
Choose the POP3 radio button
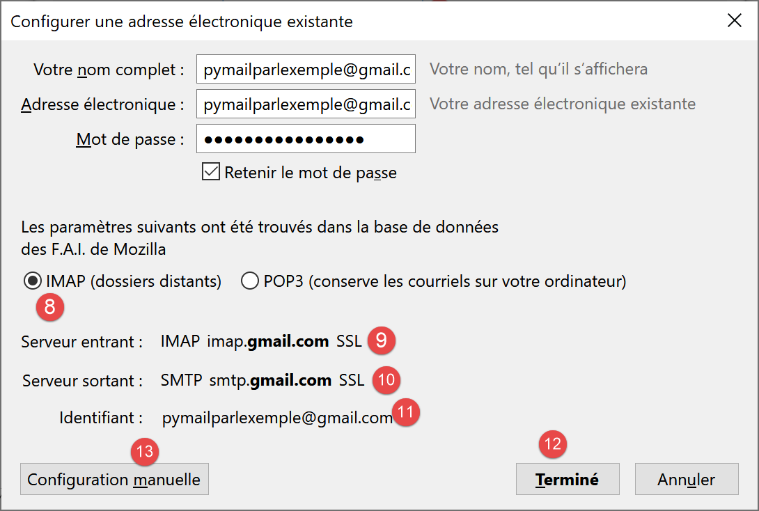[x=250, y=281]
